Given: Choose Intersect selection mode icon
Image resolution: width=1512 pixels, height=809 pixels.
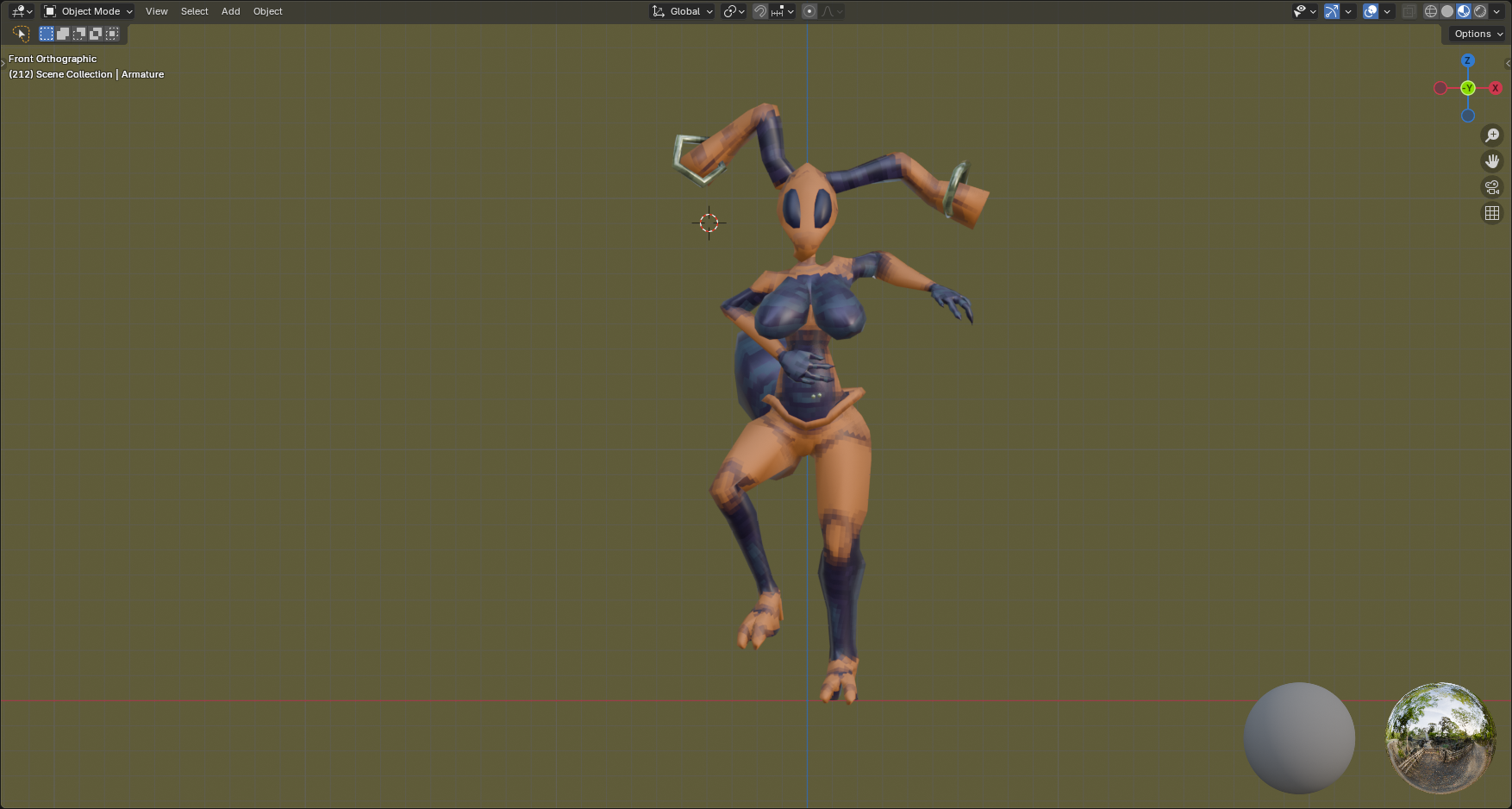Looking at the screenshot, I should coord(112,34).
